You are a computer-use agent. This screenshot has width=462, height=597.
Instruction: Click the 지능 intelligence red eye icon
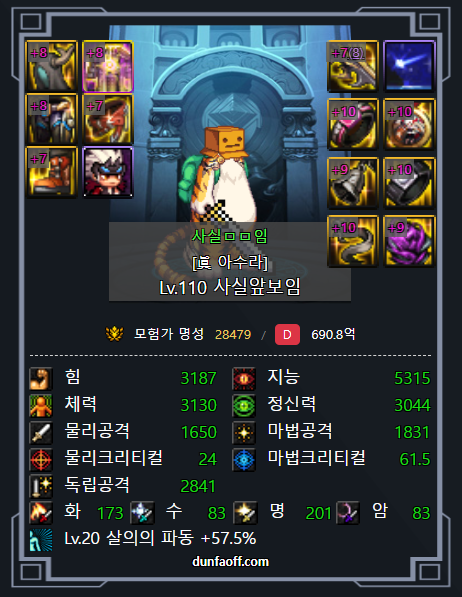(244, 378)
